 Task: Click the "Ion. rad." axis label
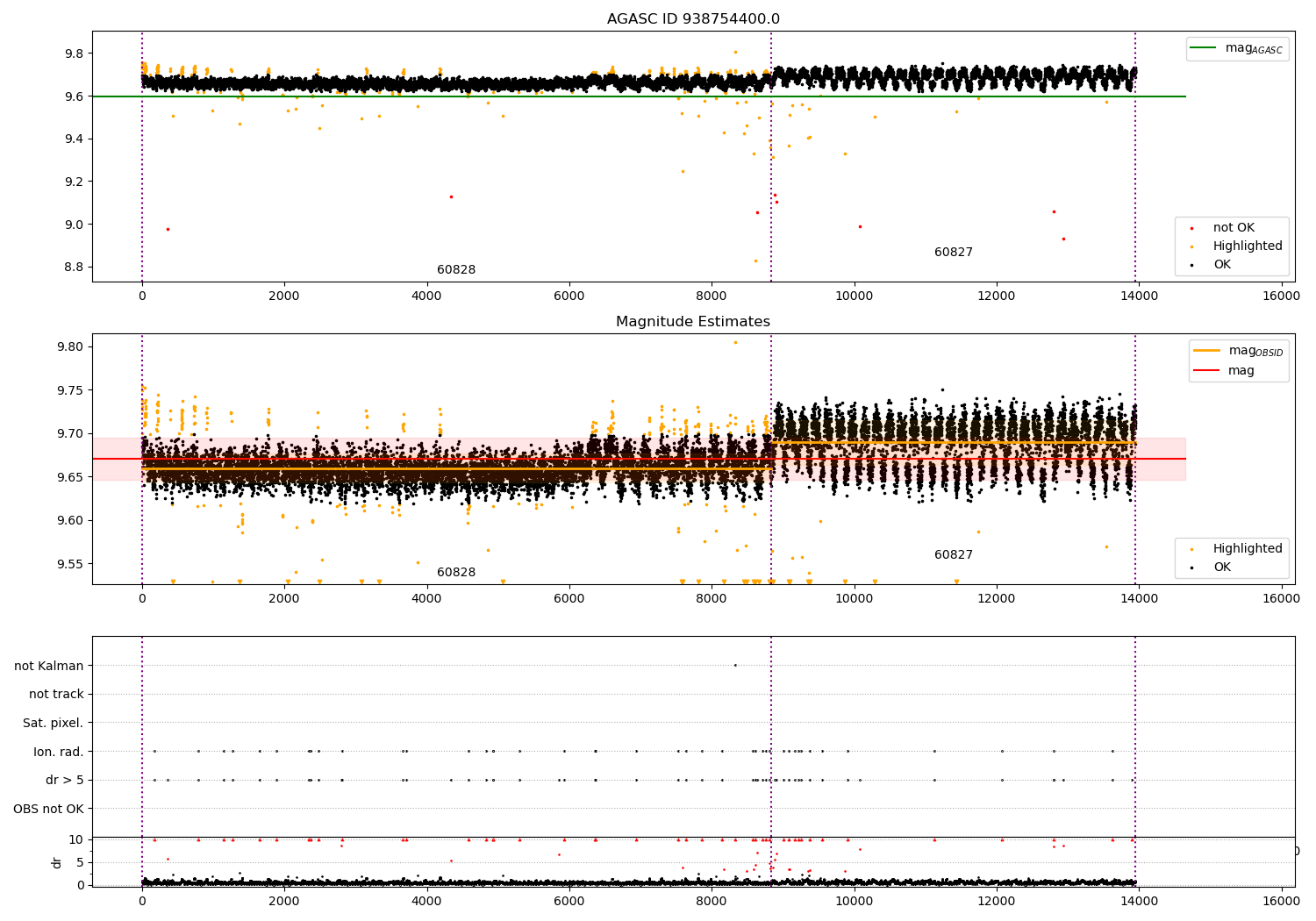(59, 752)
